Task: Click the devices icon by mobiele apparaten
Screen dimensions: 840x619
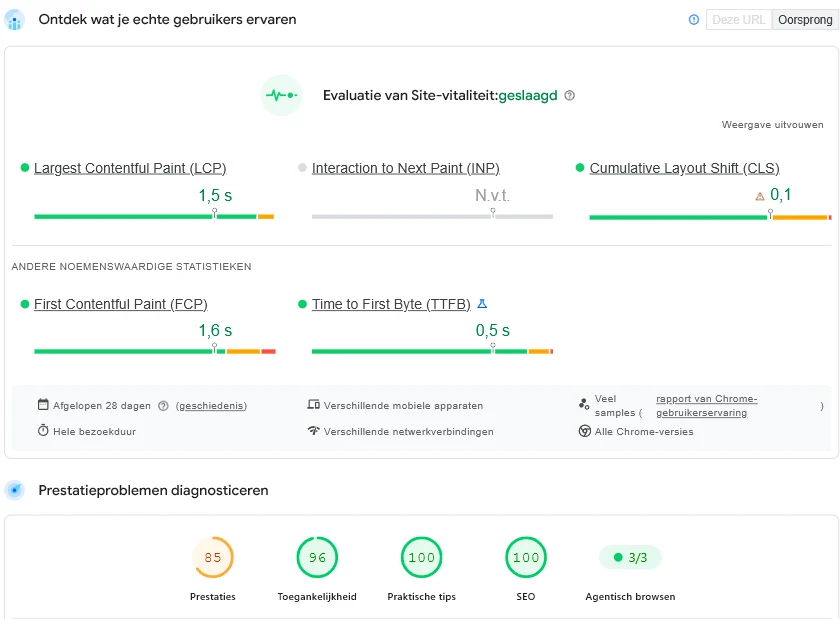Action: 313,405
